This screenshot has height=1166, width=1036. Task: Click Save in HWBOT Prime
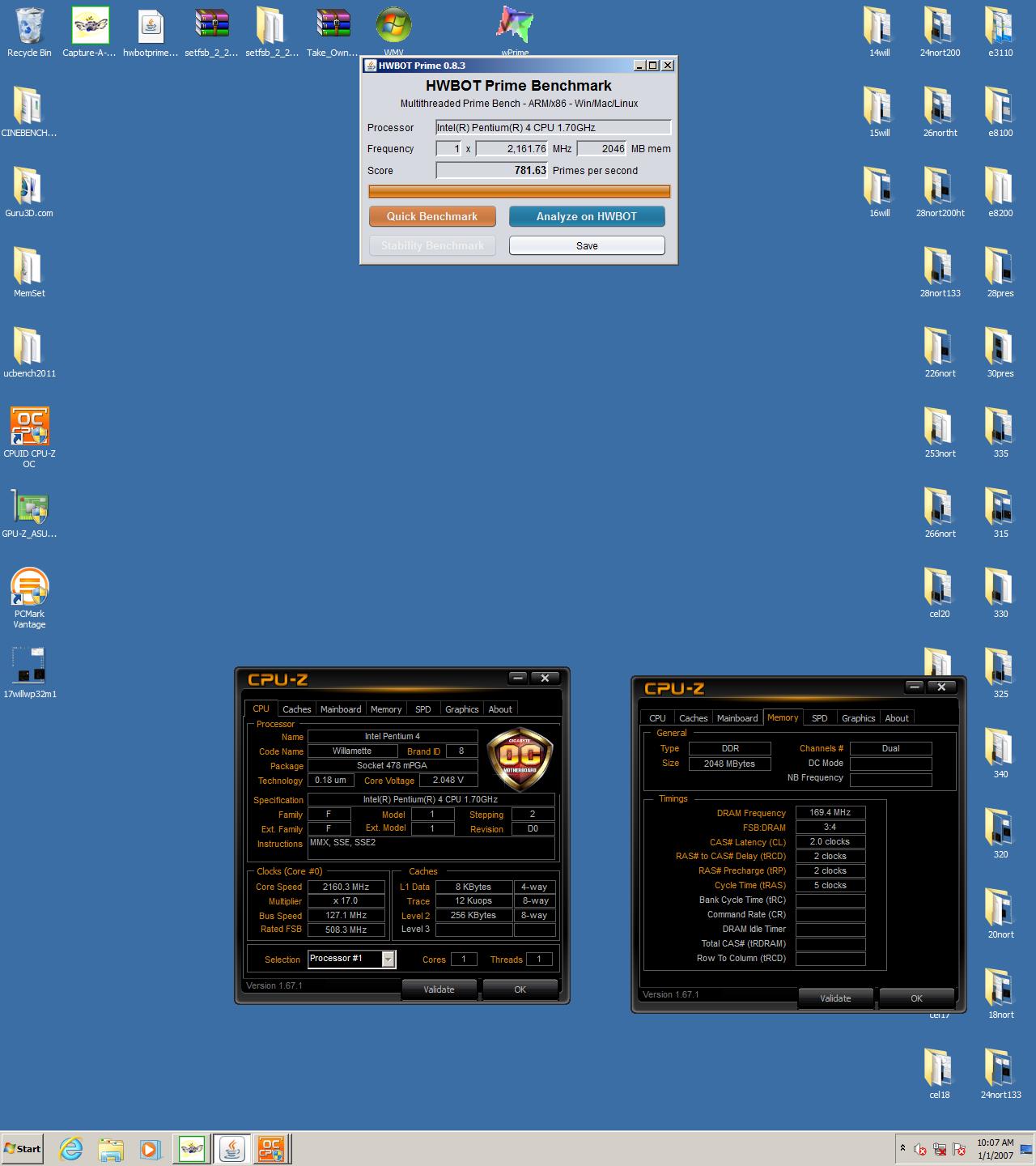tap(587, 245)
